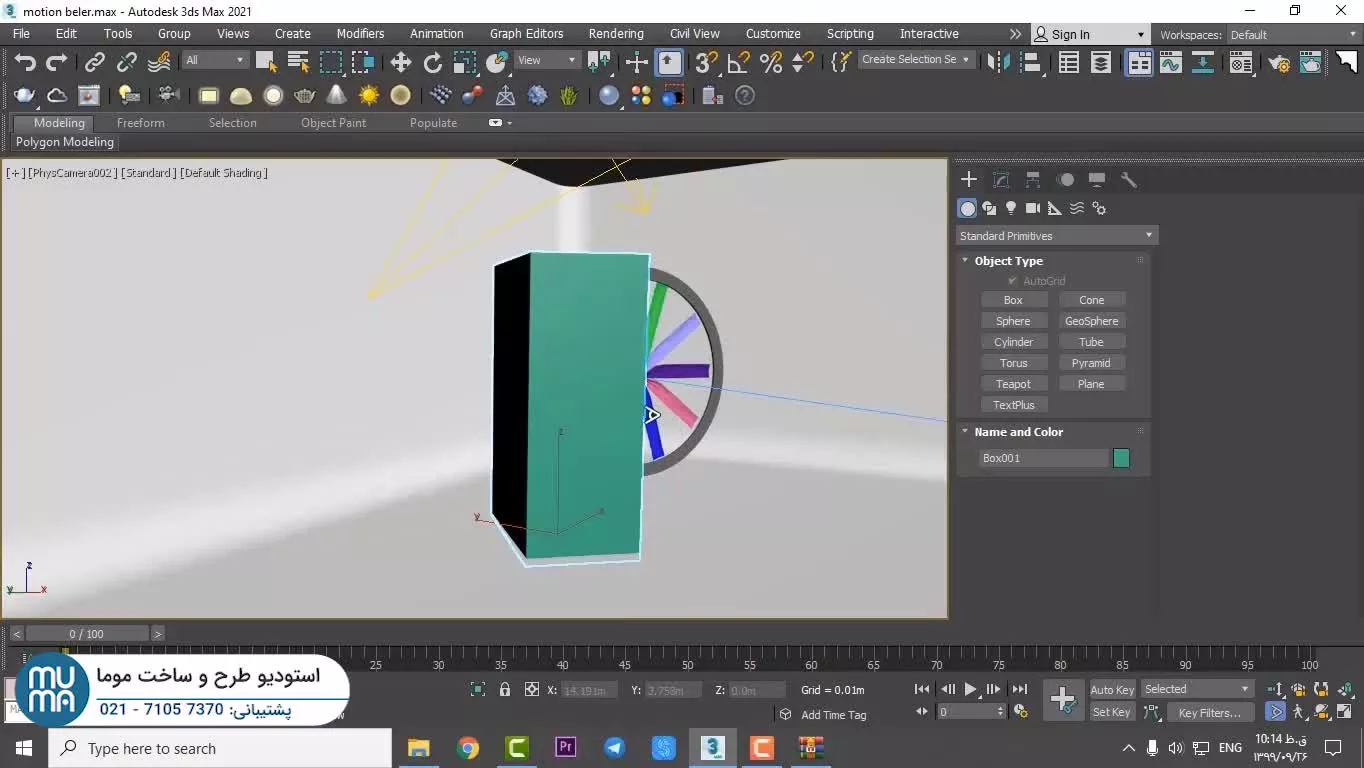Show Cameras creation category

(1033, 208)
